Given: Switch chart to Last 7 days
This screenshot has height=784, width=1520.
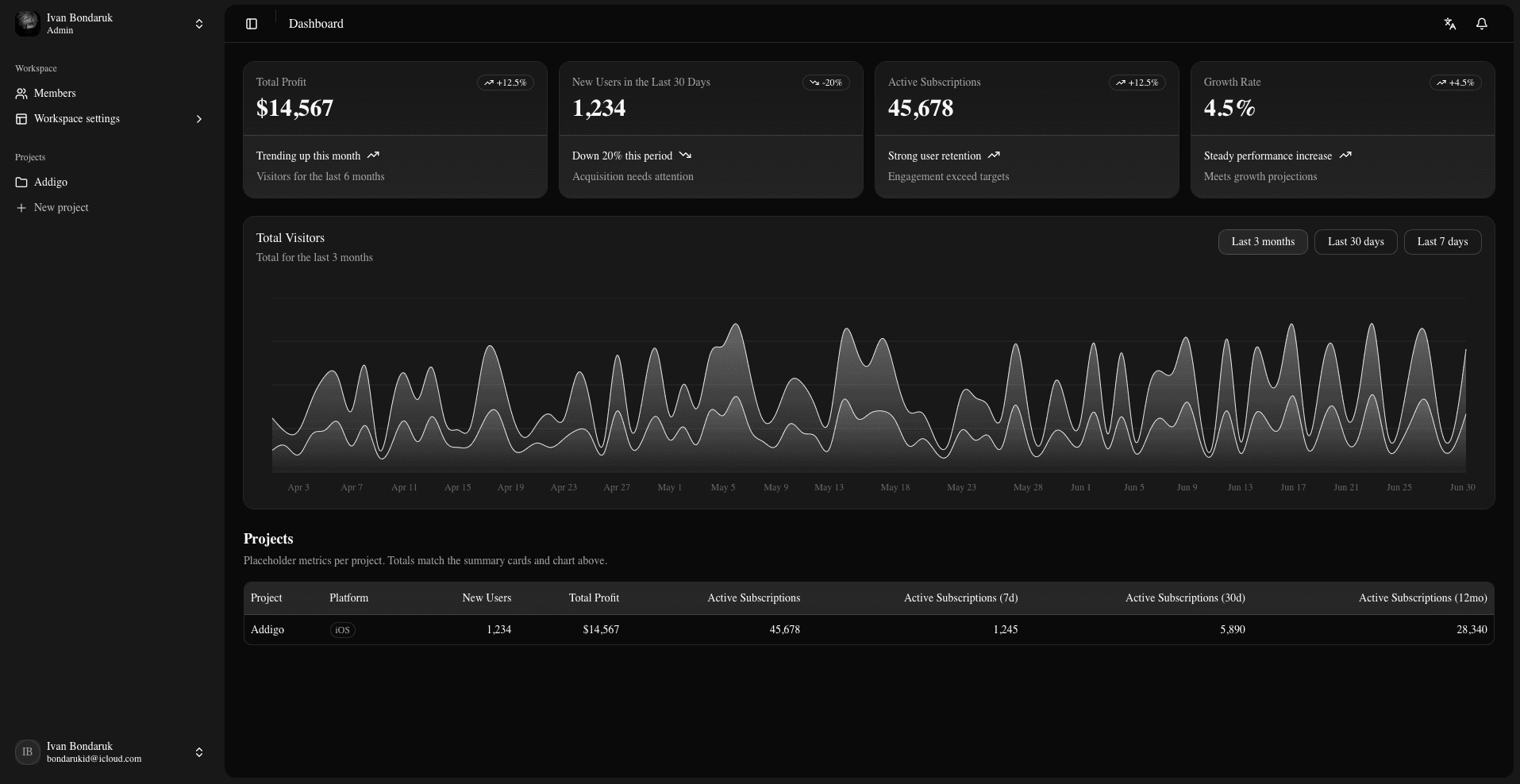Looking at the screenshot, I should click(x=1443, y=242).
